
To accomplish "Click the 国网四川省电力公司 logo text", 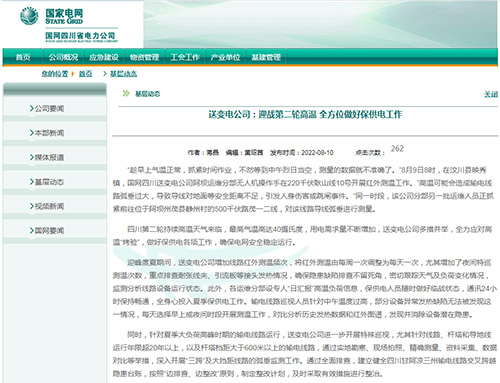I will 80,36.
